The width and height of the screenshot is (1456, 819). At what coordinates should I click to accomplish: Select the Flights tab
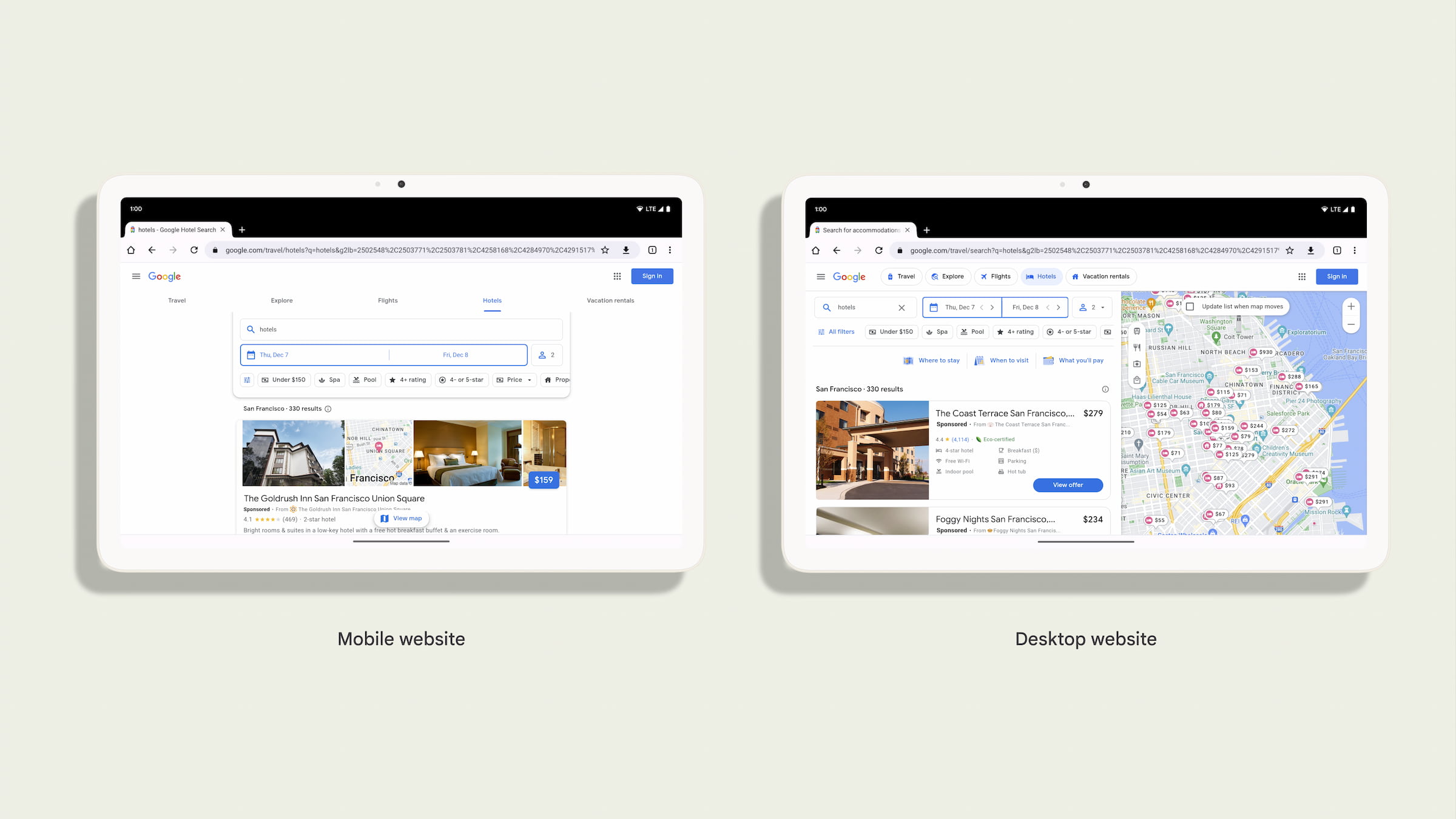(x=386, y=300)
